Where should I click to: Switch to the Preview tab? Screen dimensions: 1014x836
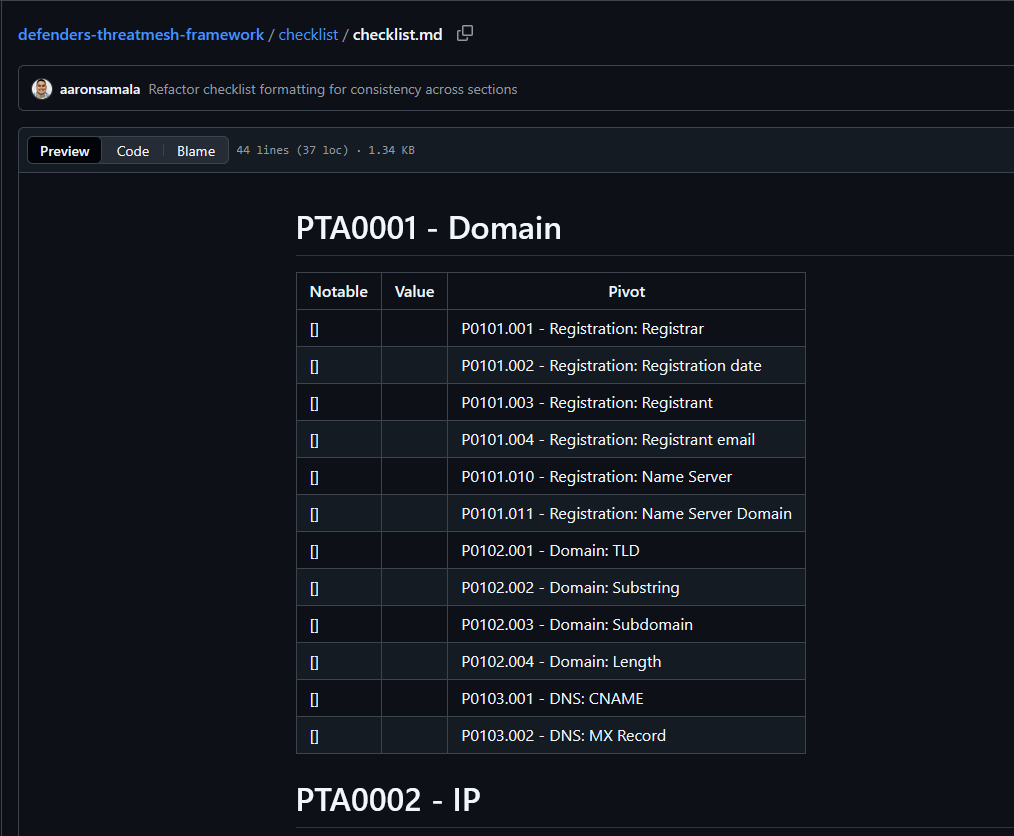coord(65,151)
